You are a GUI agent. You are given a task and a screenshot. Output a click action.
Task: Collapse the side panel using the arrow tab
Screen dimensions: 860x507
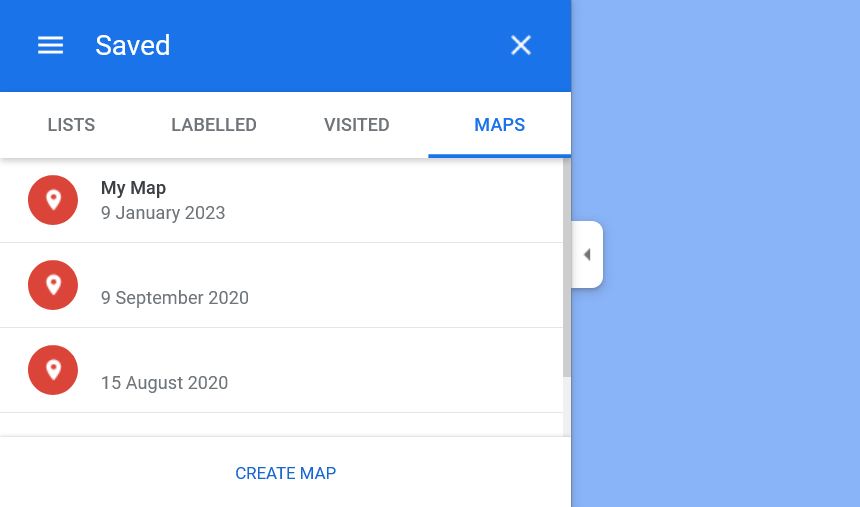587,255
